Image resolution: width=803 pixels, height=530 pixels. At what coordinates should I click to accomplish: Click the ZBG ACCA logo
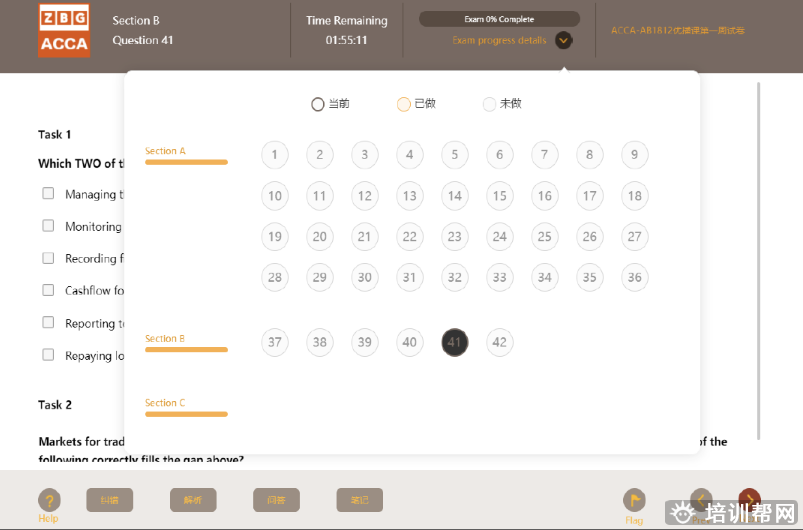(64, 31)
